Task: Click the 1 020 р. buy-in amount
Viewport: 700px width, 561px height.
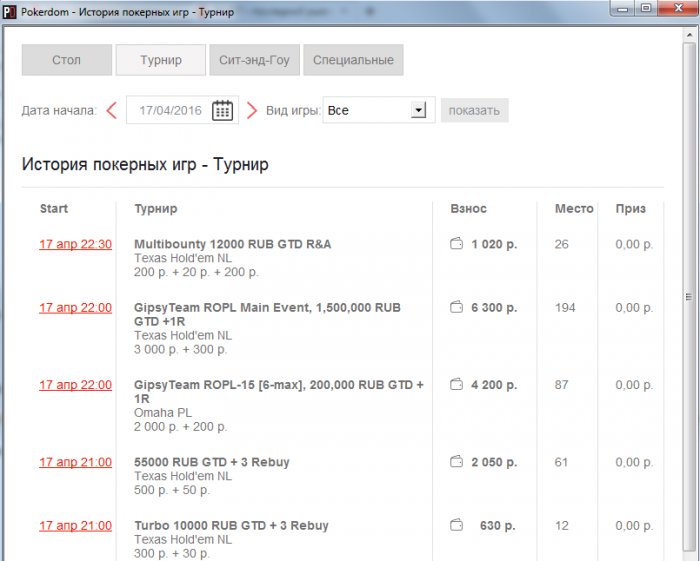Action: coord(494,244)
